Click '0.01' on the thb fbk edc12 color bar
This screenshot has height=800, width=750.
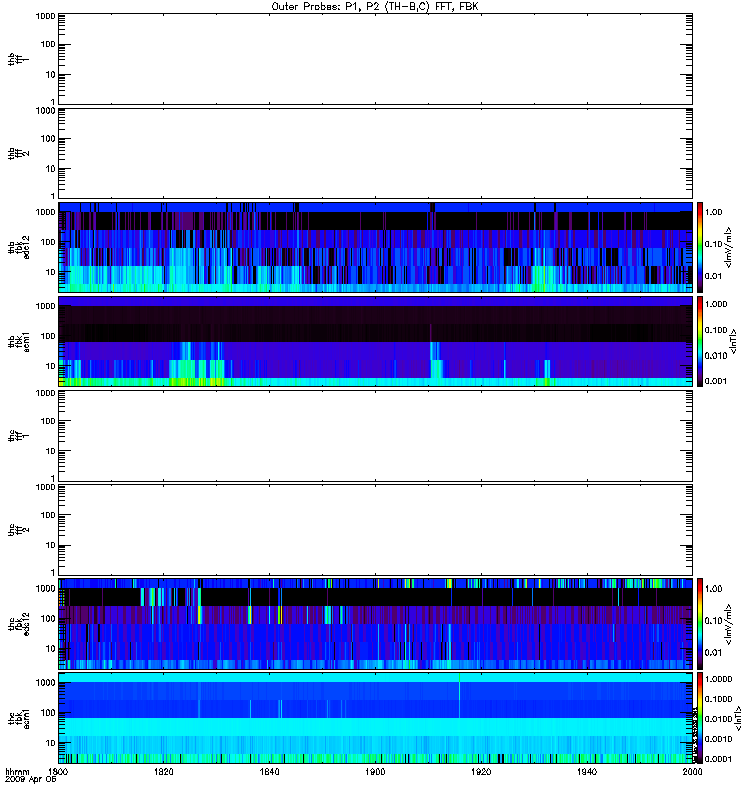(x=714, y=276)
